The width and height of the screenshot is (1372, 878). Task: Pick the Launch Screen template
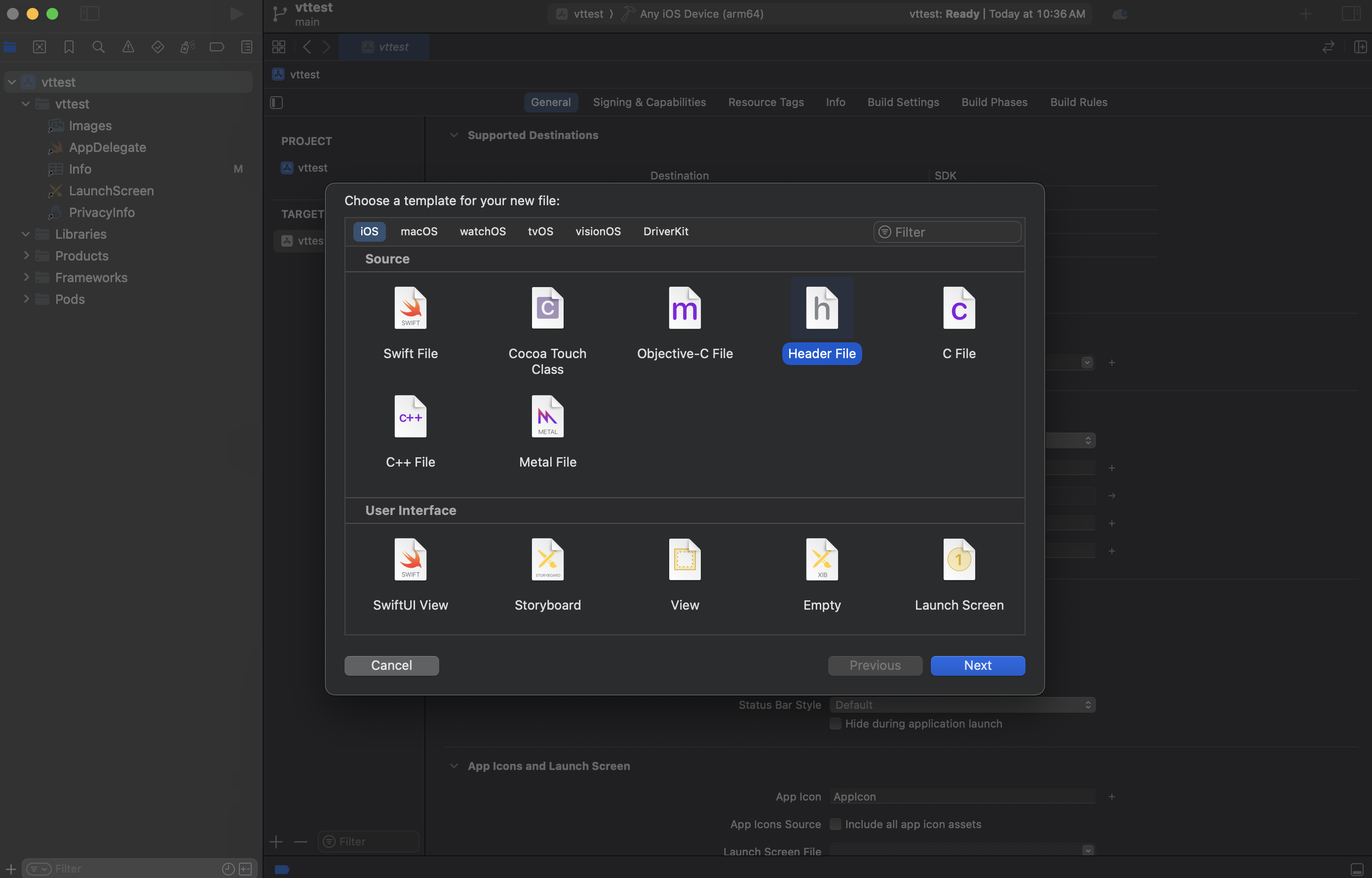pos(959,575)
